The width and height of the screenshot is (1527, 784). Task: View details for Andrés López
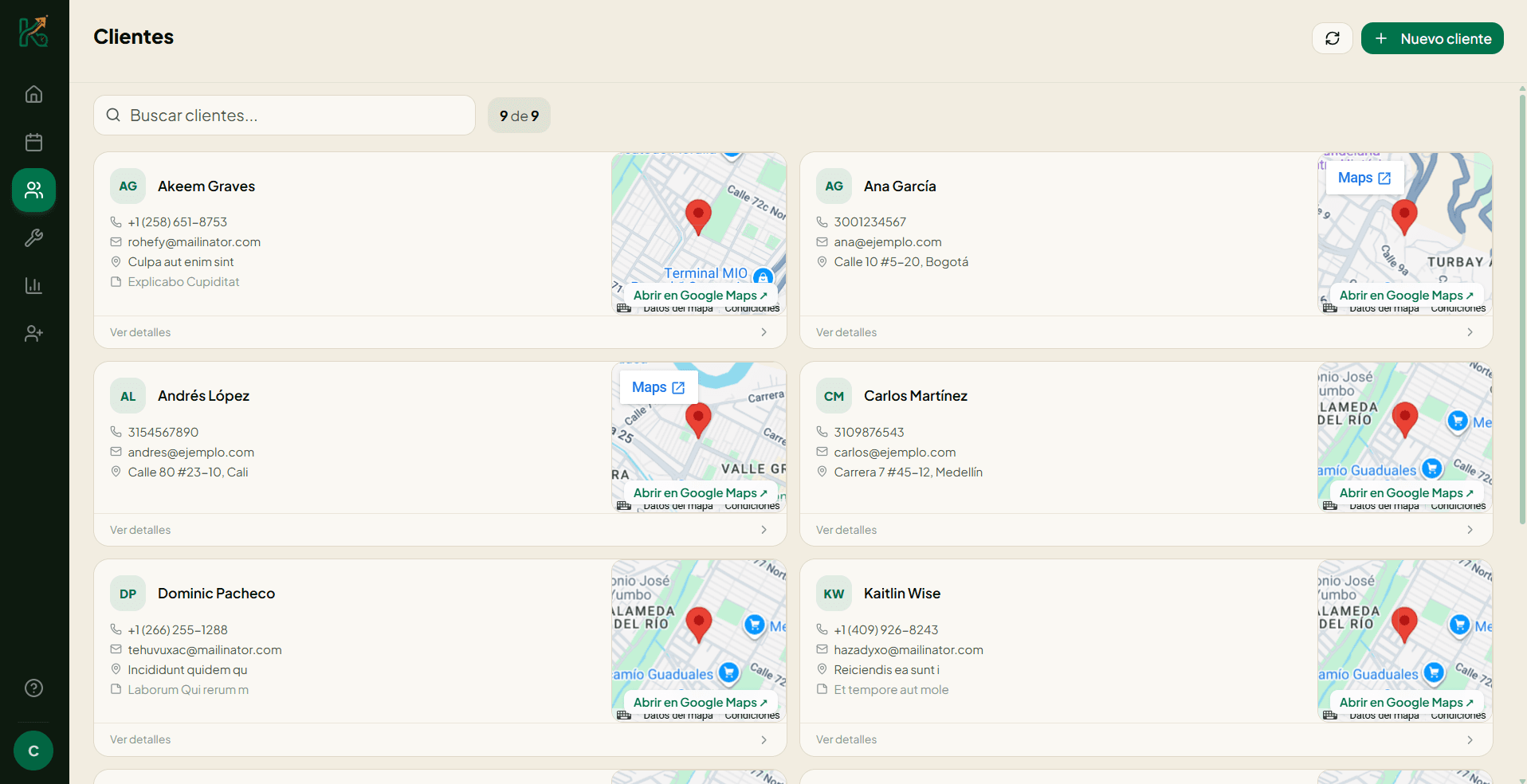tap(140, 530)
